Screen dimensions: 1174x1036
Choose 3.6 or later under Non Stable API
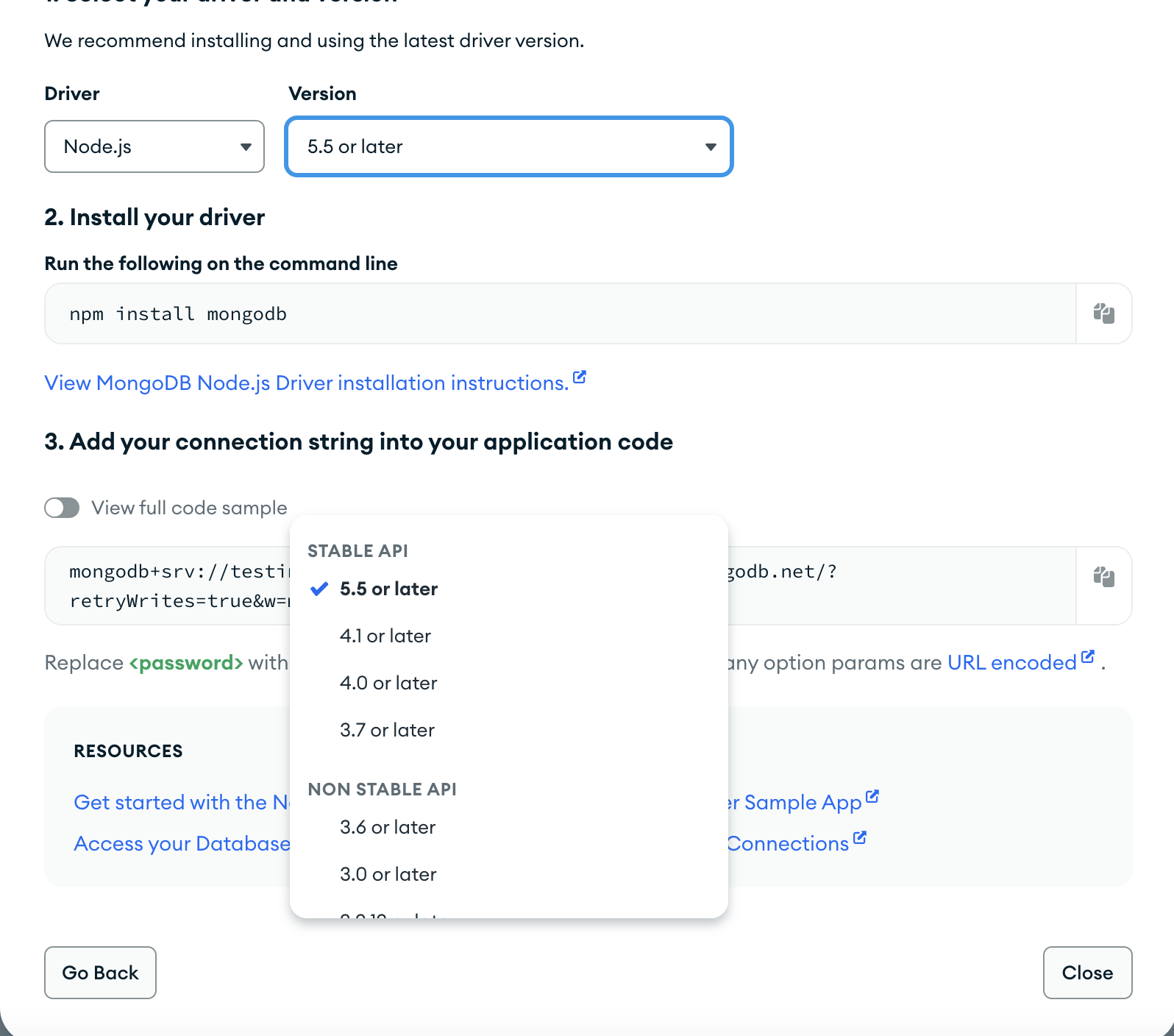tap(388, 827)
